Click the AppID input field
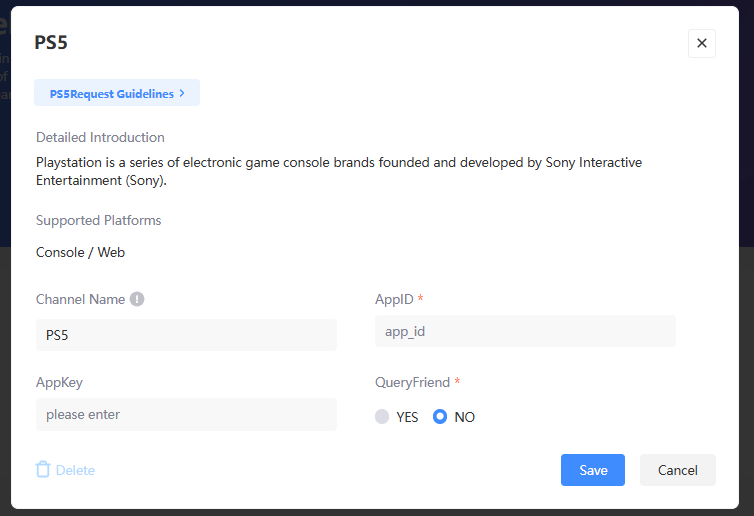 click(x=525, y=331)
